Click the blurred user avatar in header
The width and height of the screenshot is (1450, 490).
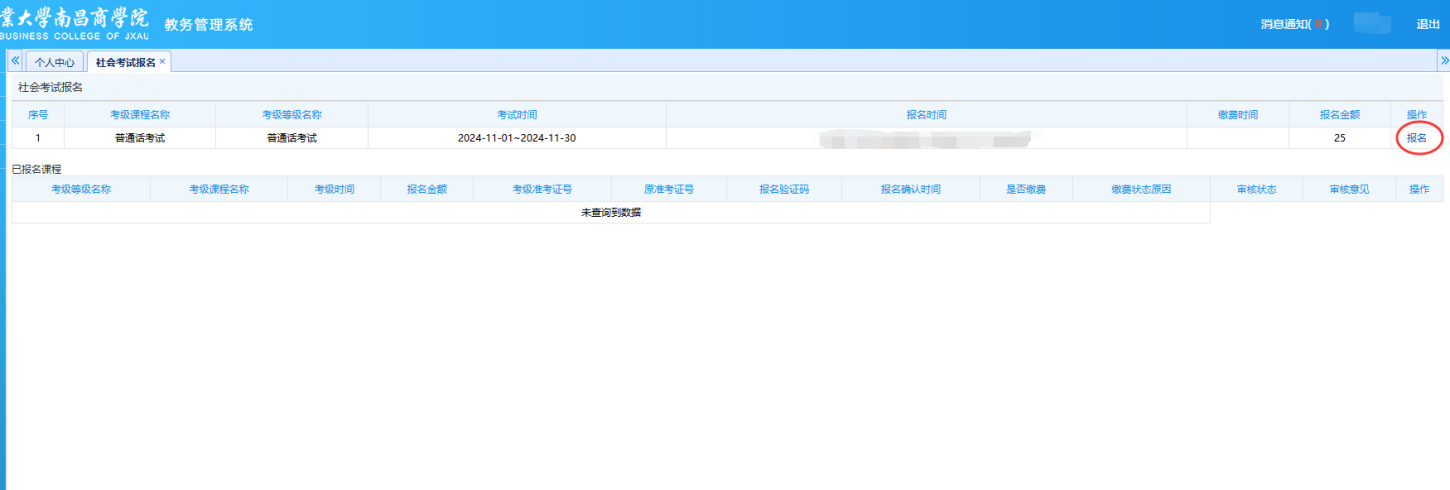pos(1372,23)
